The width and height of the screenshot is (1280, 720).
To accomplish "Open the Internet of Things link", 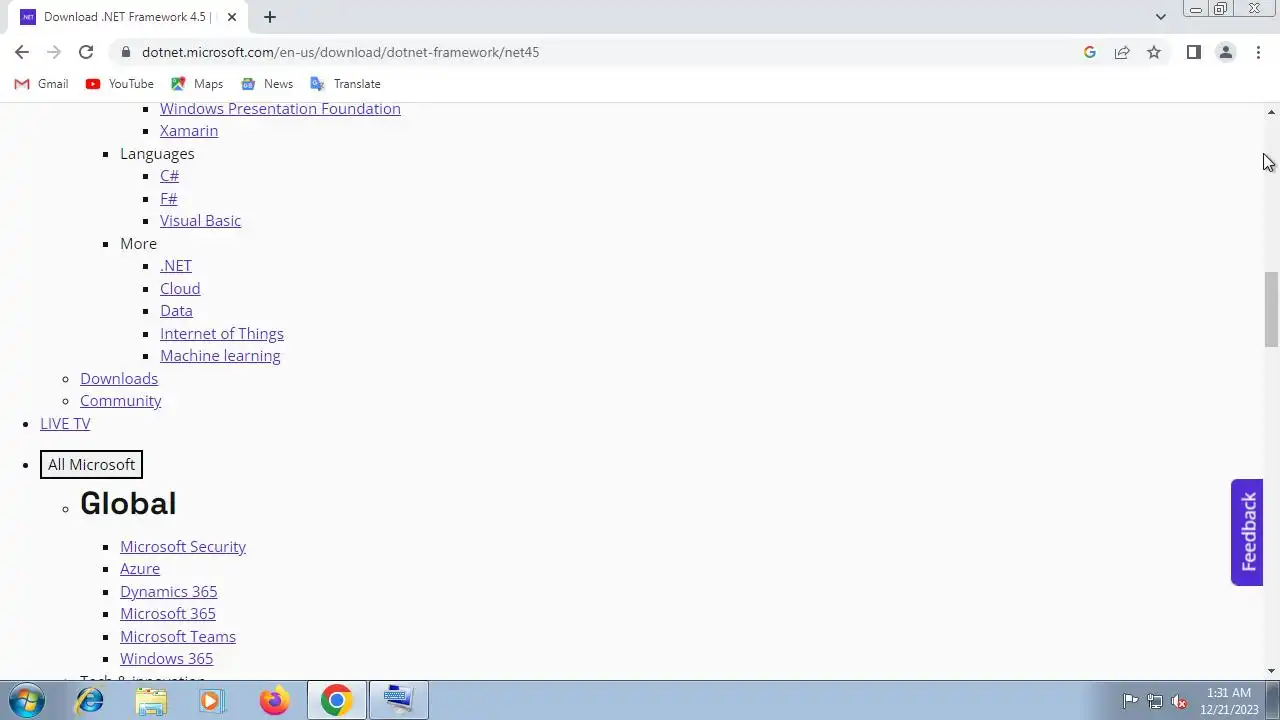I will click(222, 333).
